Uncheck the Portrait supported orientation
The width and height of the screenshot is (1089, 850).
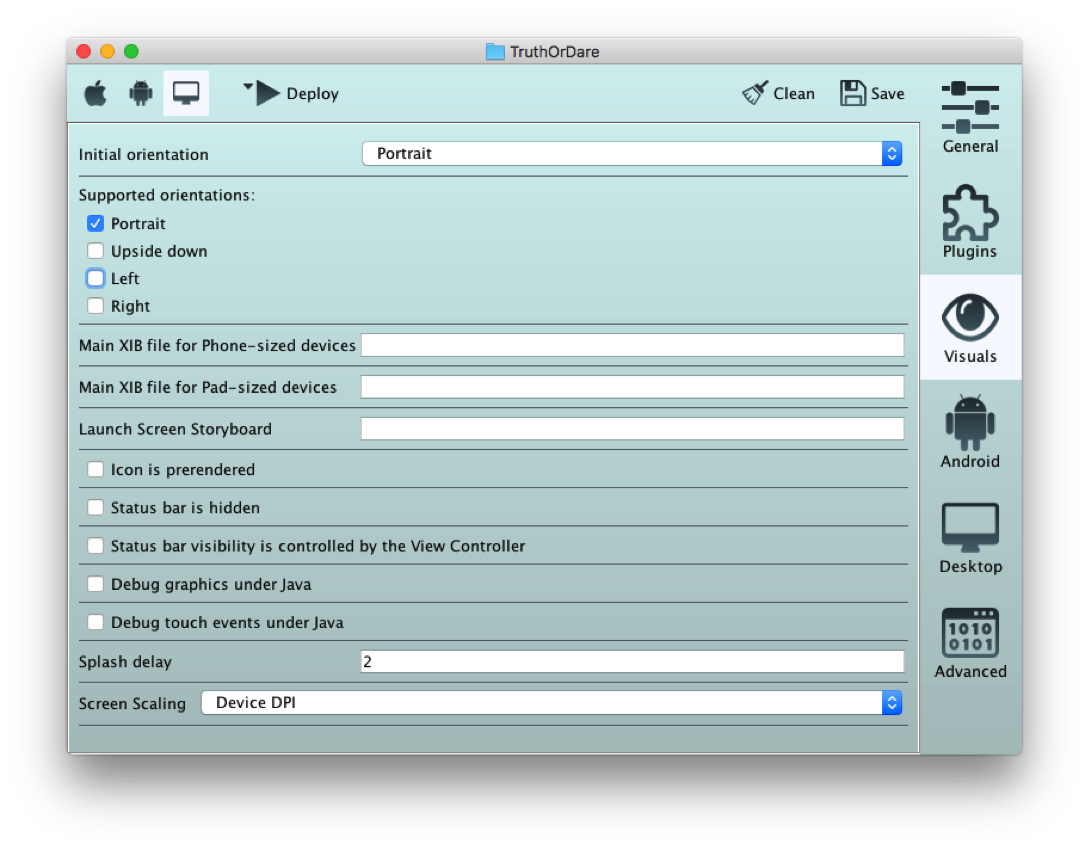click(x=95, y=224)
